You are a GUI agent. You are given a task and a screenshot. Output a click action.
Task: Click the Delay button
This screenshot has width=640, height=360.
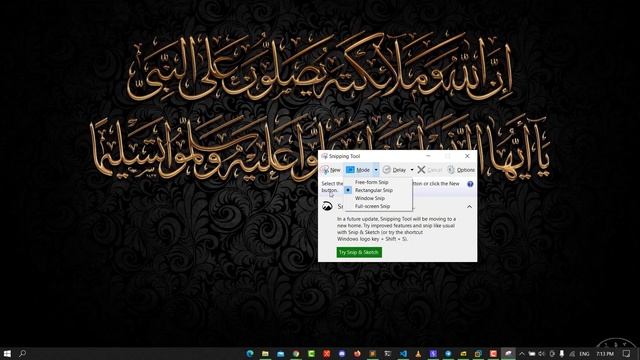(395, 170)
